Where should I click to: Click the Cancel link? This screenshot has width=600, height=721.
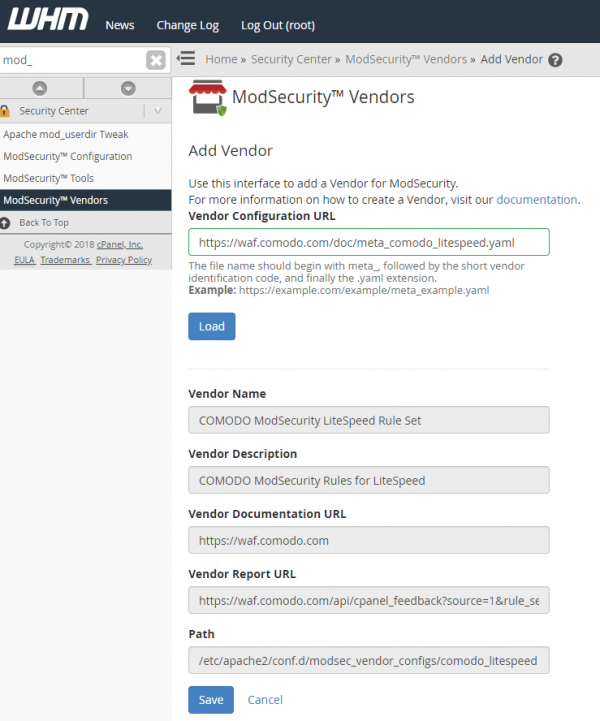pos(265,699)
